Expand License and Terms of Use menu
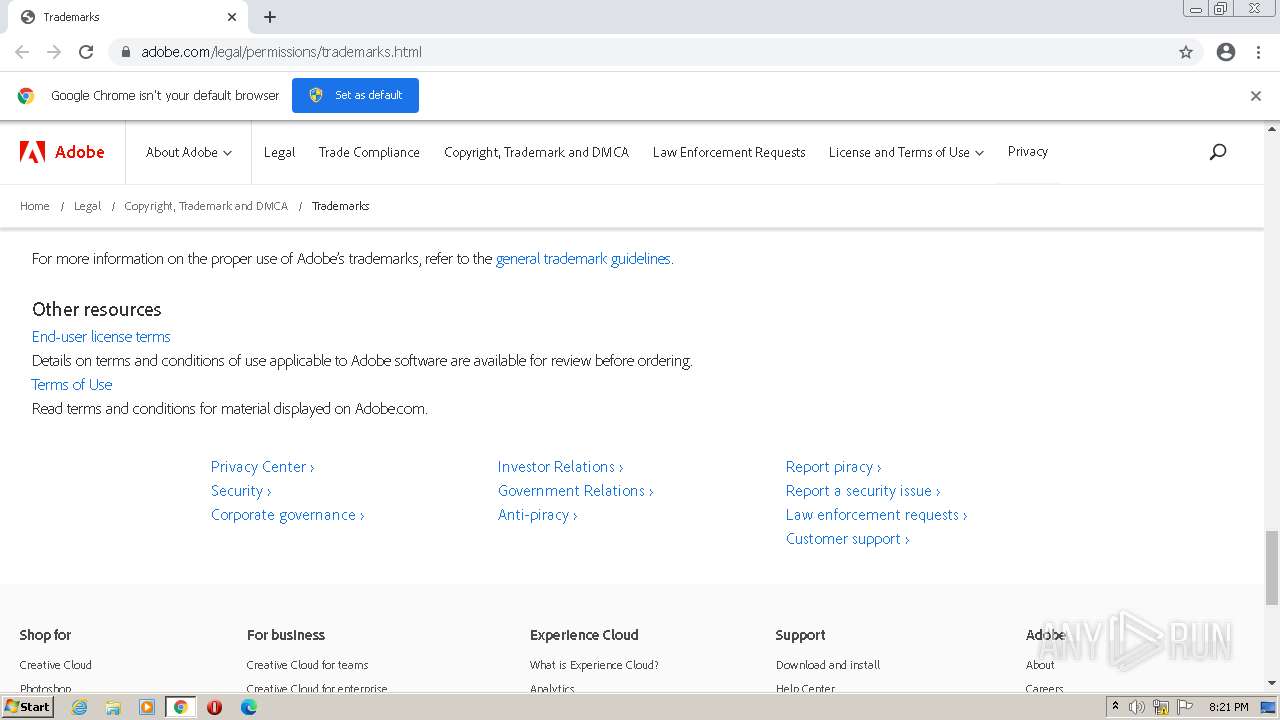Viewport: 1280px width, 720px height. 906,152
